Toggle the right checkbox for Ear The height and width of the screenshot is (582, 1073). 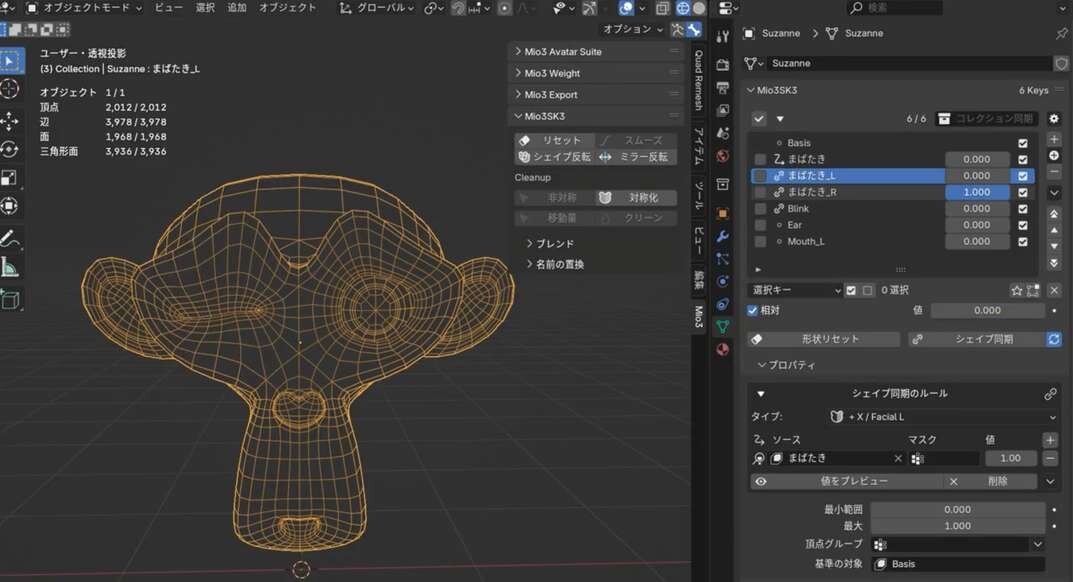(1022, 225)
